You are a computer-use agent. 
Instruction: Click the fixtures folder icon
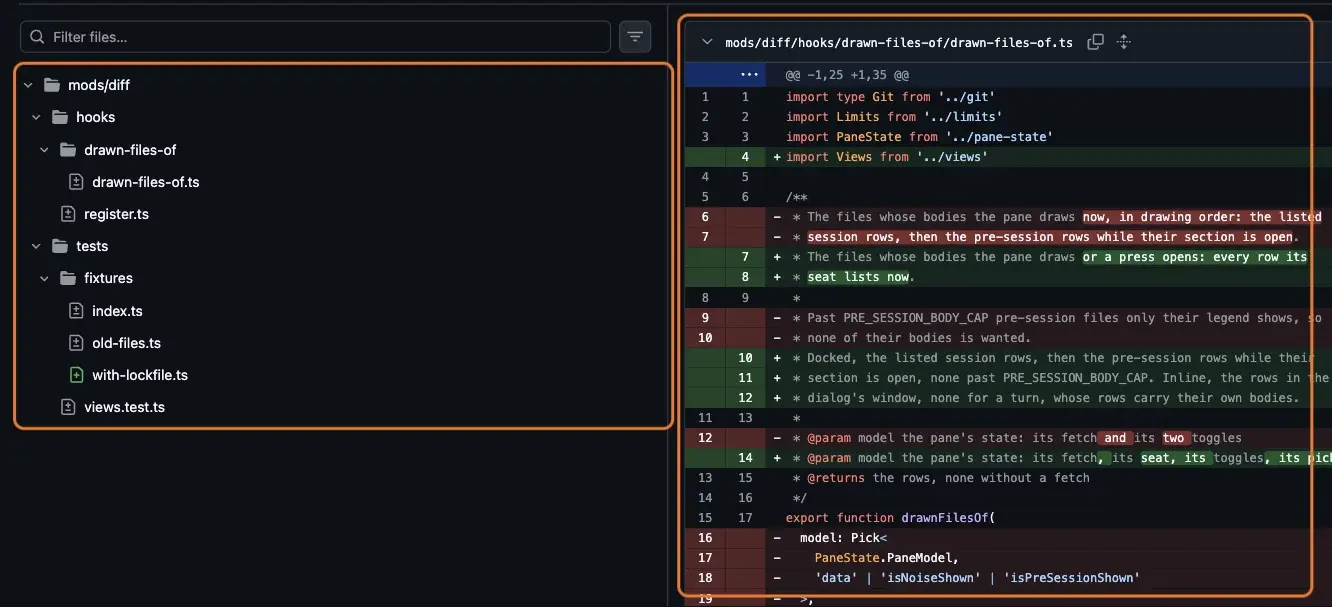[68, 278]
